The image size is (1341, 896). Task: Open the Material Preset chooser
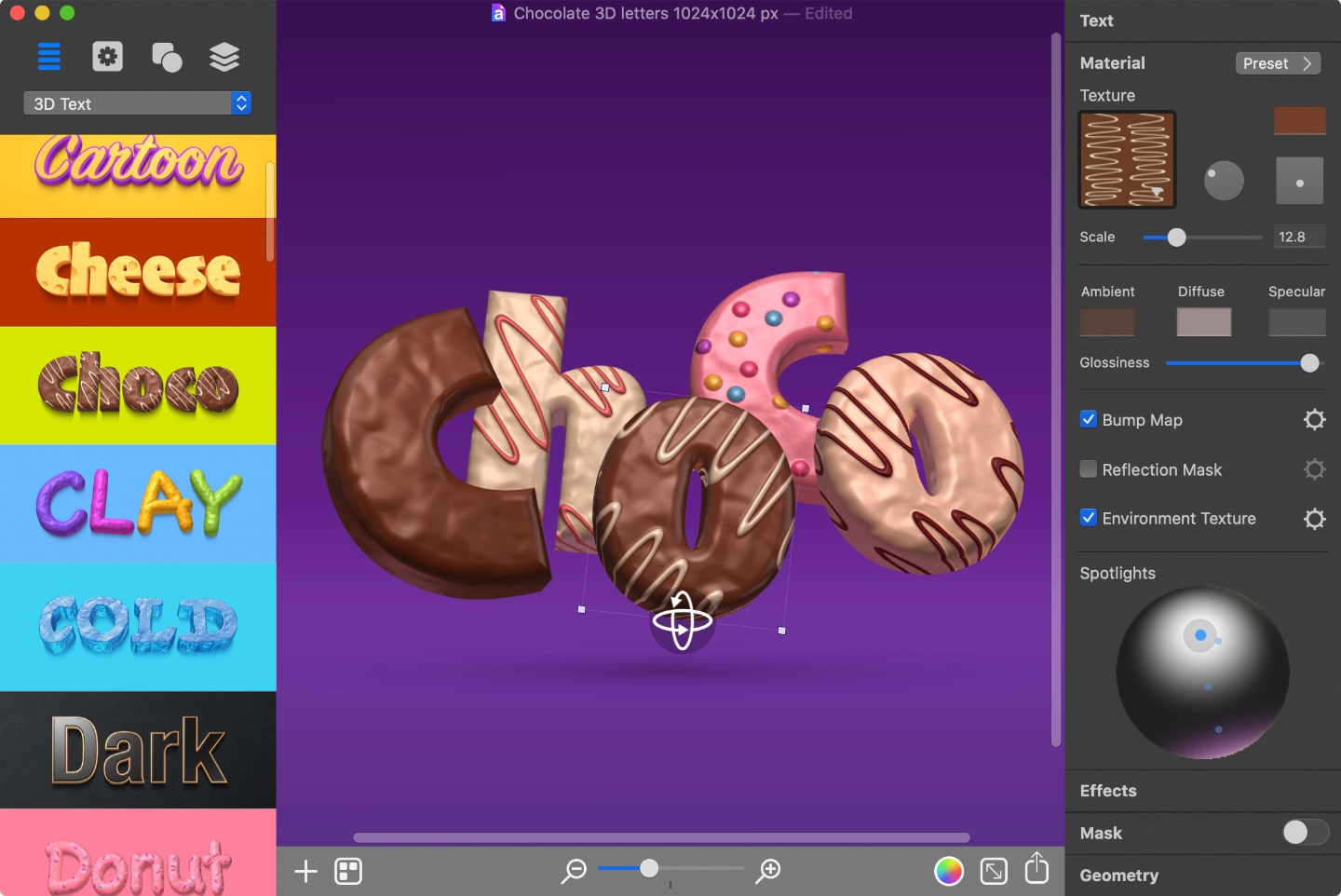point(1278,63)
